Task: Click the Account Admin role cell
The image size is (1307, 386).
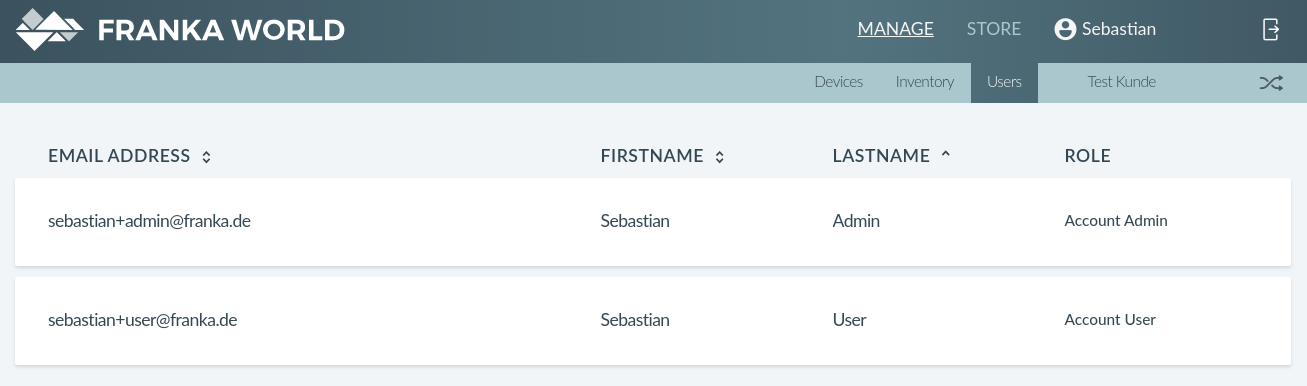Action: click(x=1116, y=221)
